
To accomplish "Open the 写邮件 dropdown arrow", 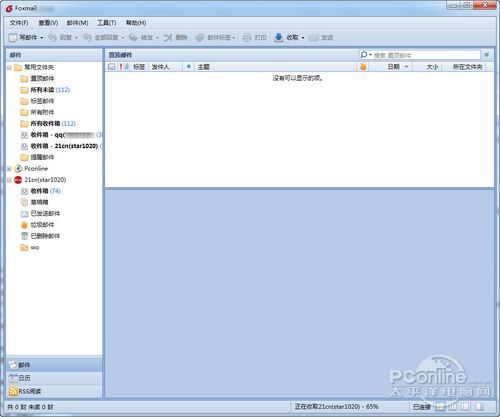I will coord(42,38).
